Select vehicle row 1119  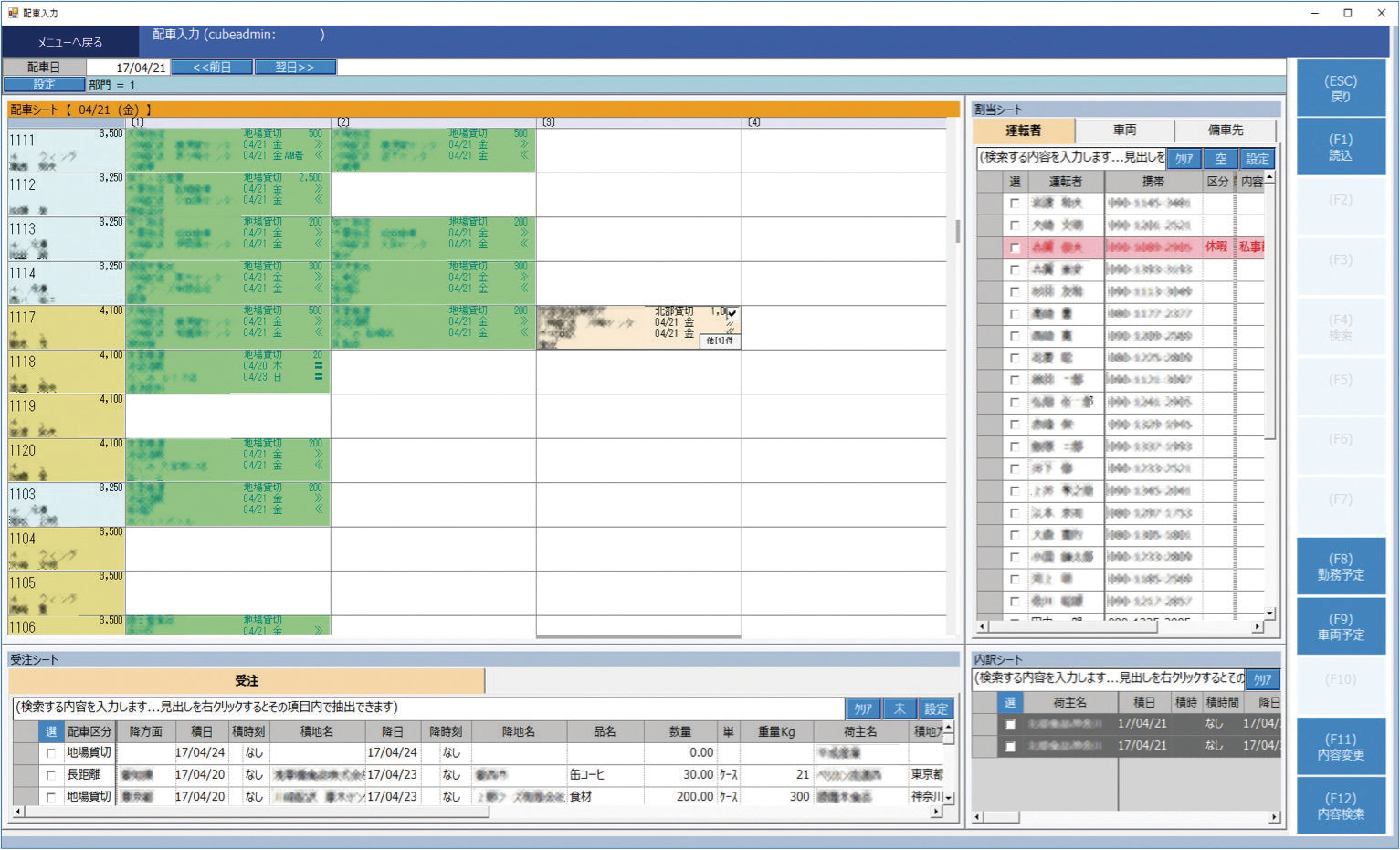[66, 415]
